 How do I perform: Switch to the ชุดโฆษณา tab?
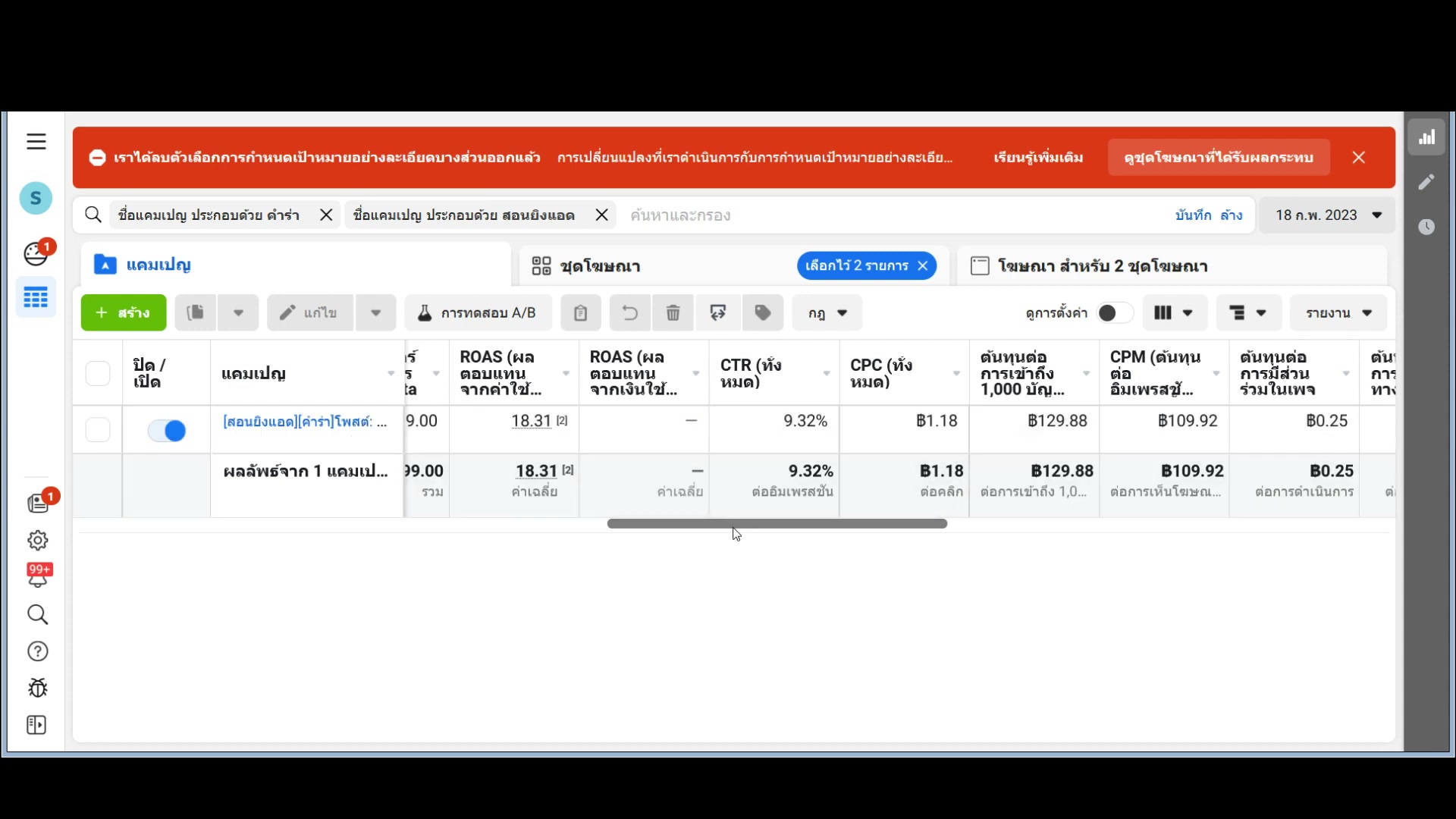(x=600, y=266)
